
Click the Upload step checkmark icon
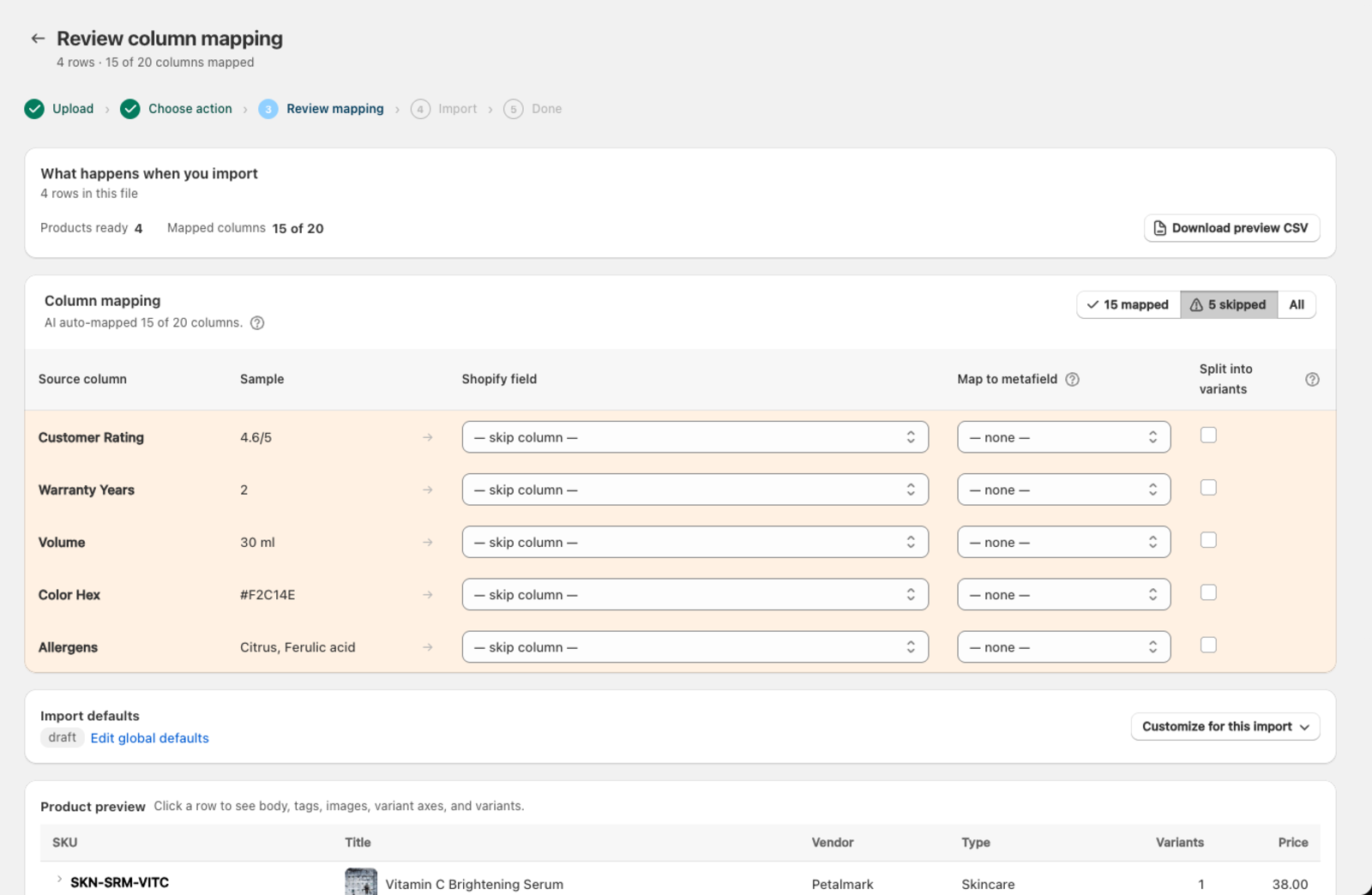[x=34, y=109]
